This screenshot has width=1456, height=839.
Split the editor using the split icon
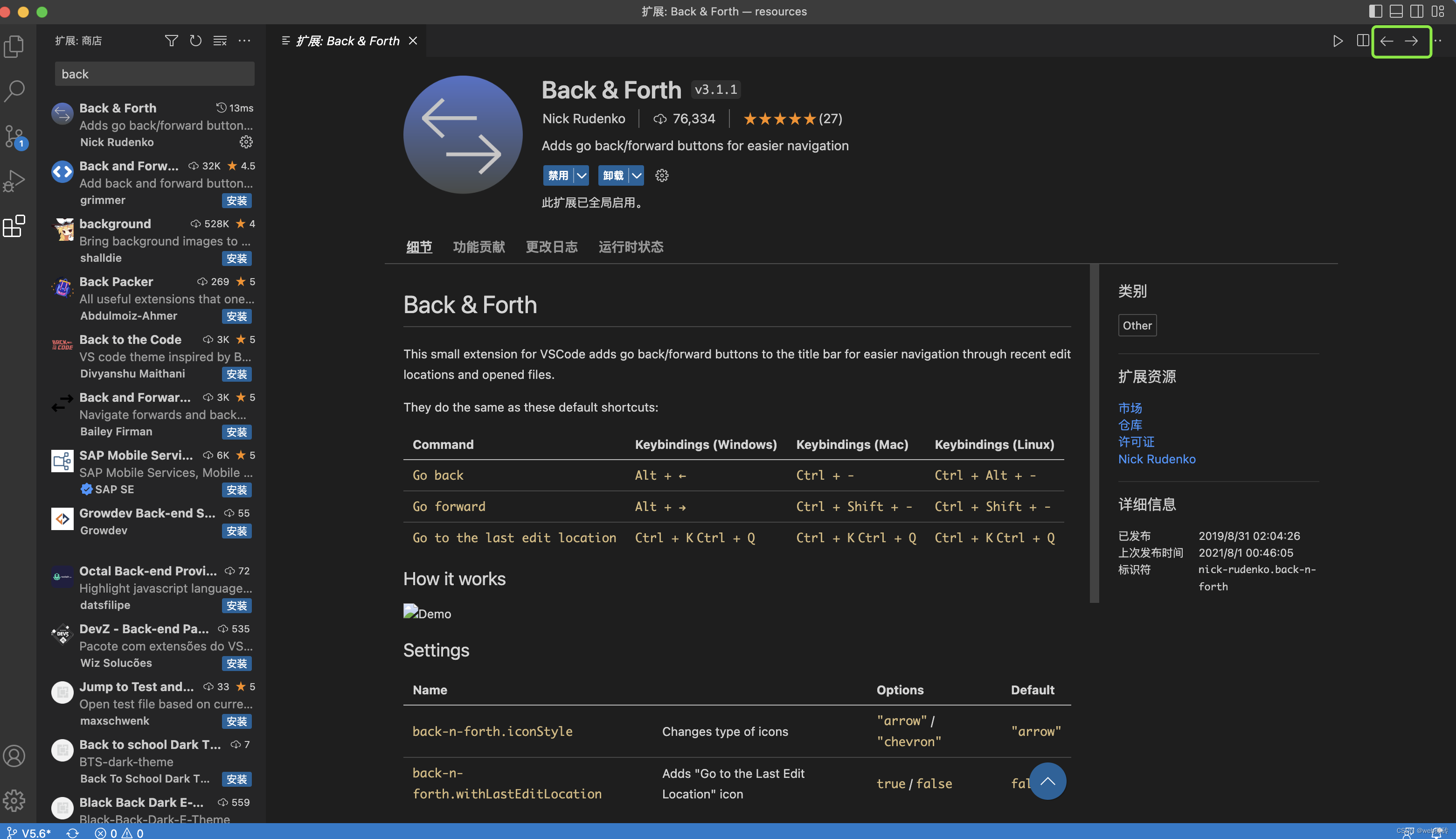tap(1364, 40)
